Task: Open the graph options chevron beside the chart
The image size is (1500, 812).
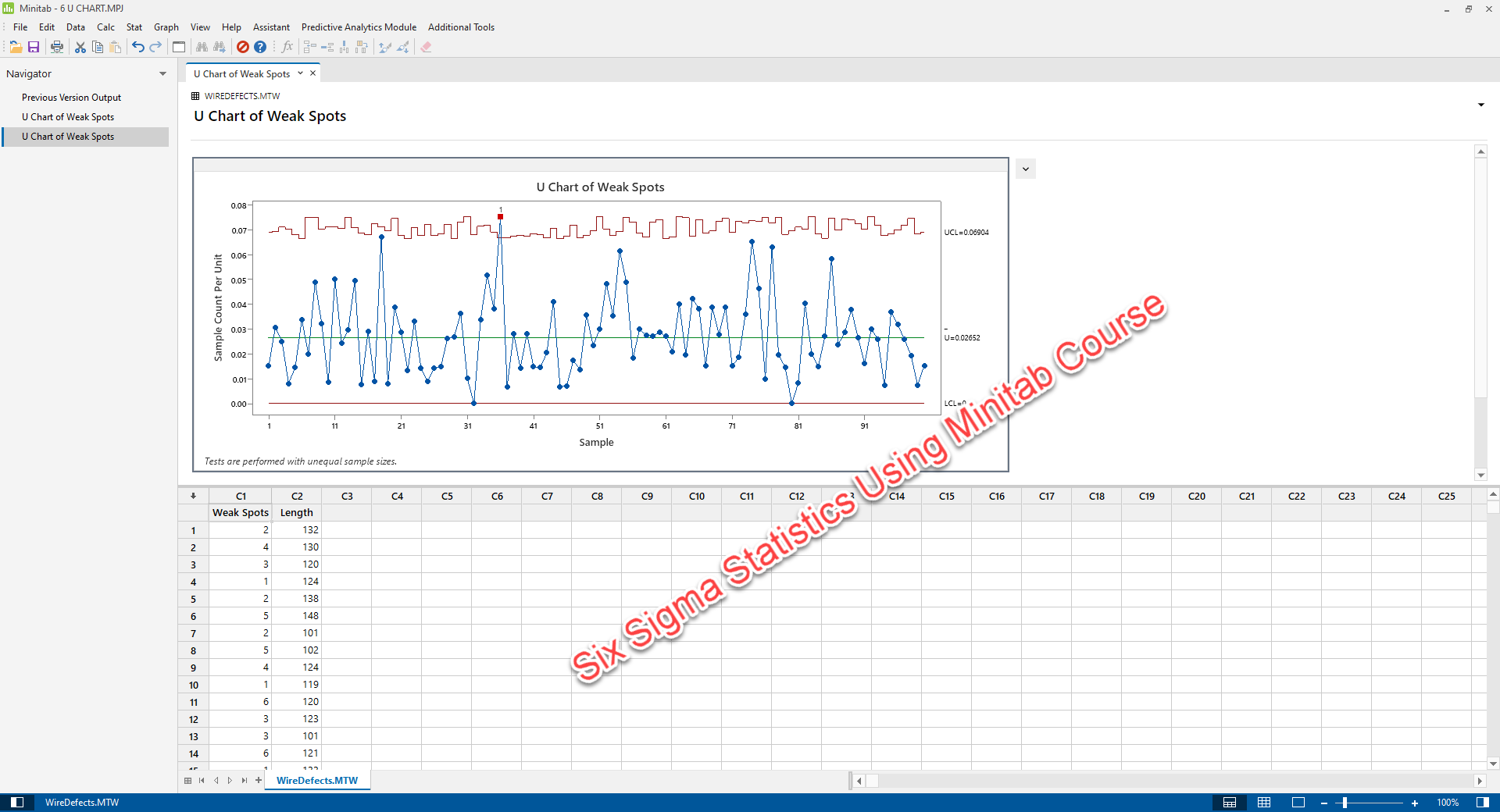Action: [x=1025, y=169]
